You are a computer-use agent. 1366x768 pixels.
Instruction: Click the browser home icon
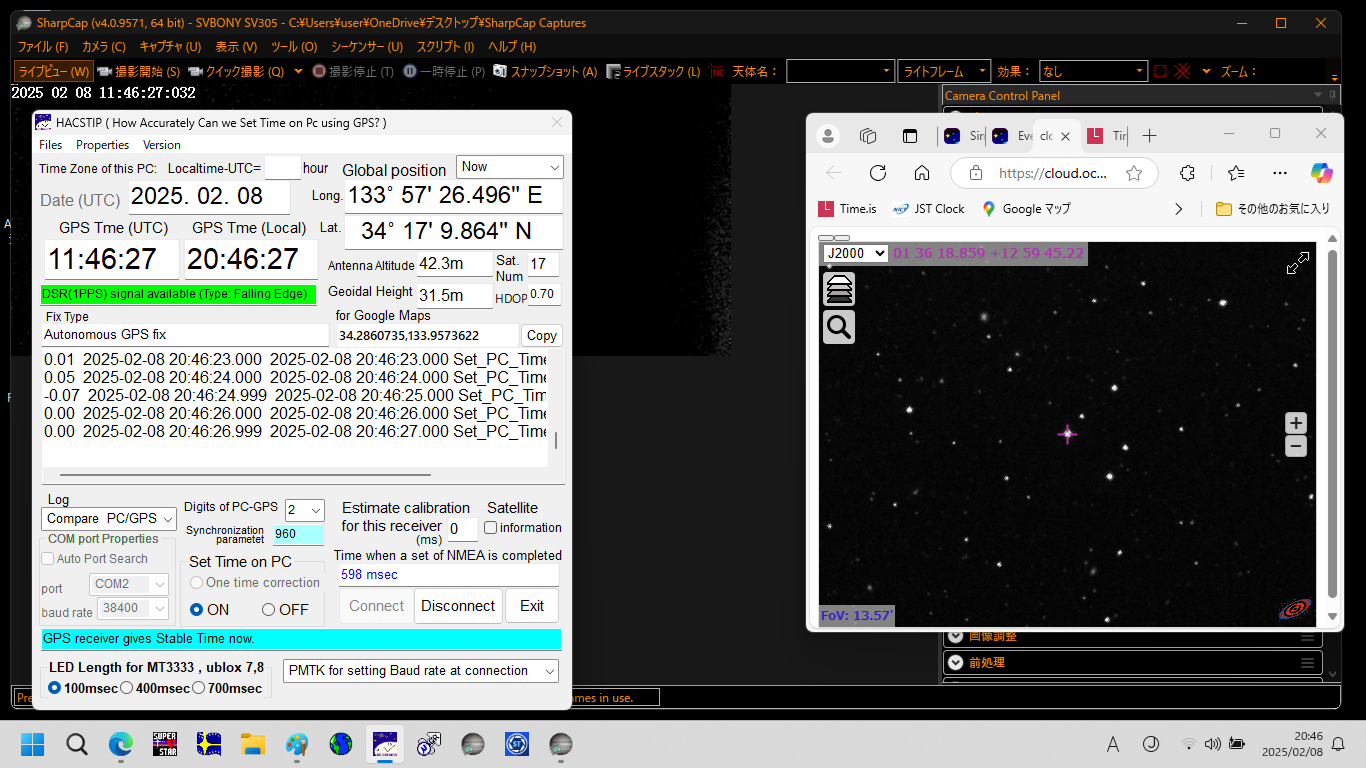click(922, 173)
